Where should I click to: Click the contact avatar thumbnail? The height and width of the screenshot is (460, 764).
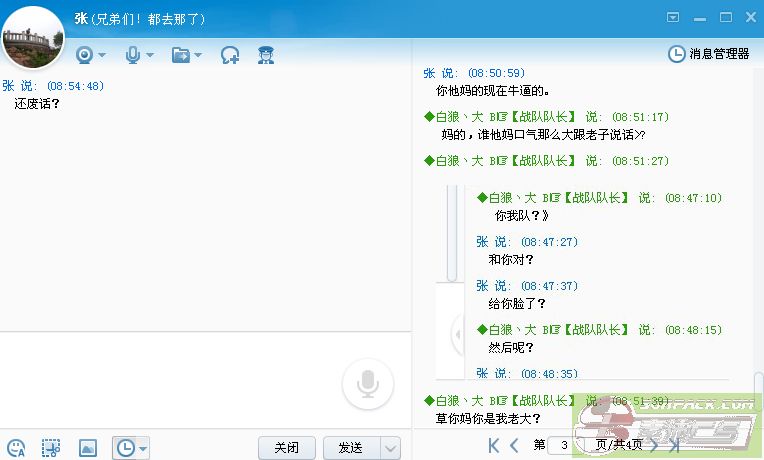tap(34, 37)
